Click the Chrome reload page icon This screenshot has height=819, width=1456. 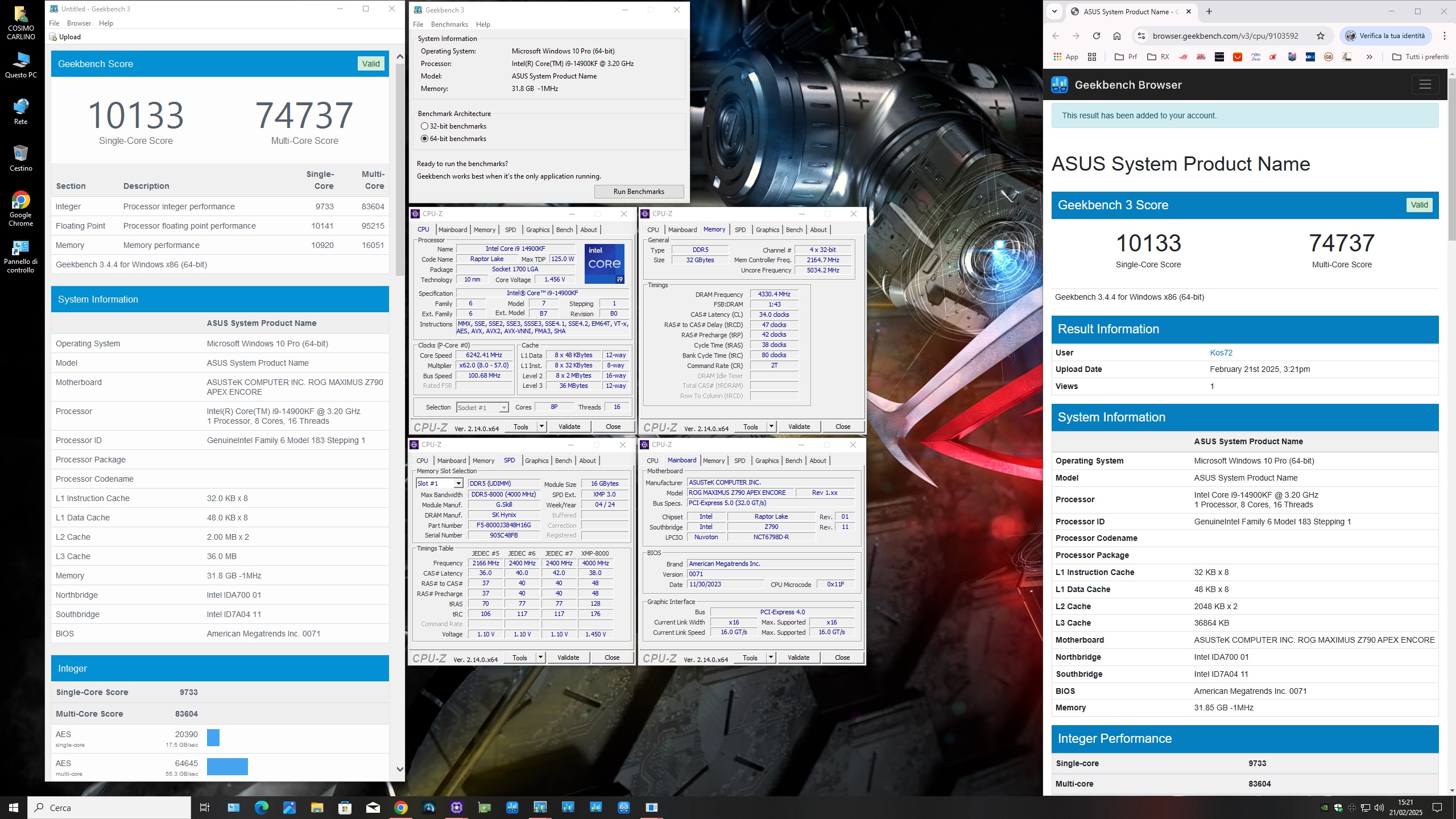click(1097, 36)
